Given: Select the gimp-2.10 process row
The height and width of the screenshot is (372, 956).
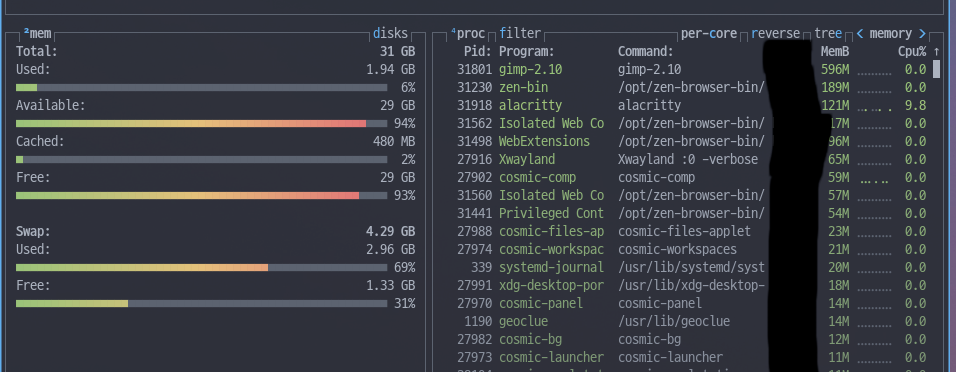Looking at the screenshot, I should point(683,70).
